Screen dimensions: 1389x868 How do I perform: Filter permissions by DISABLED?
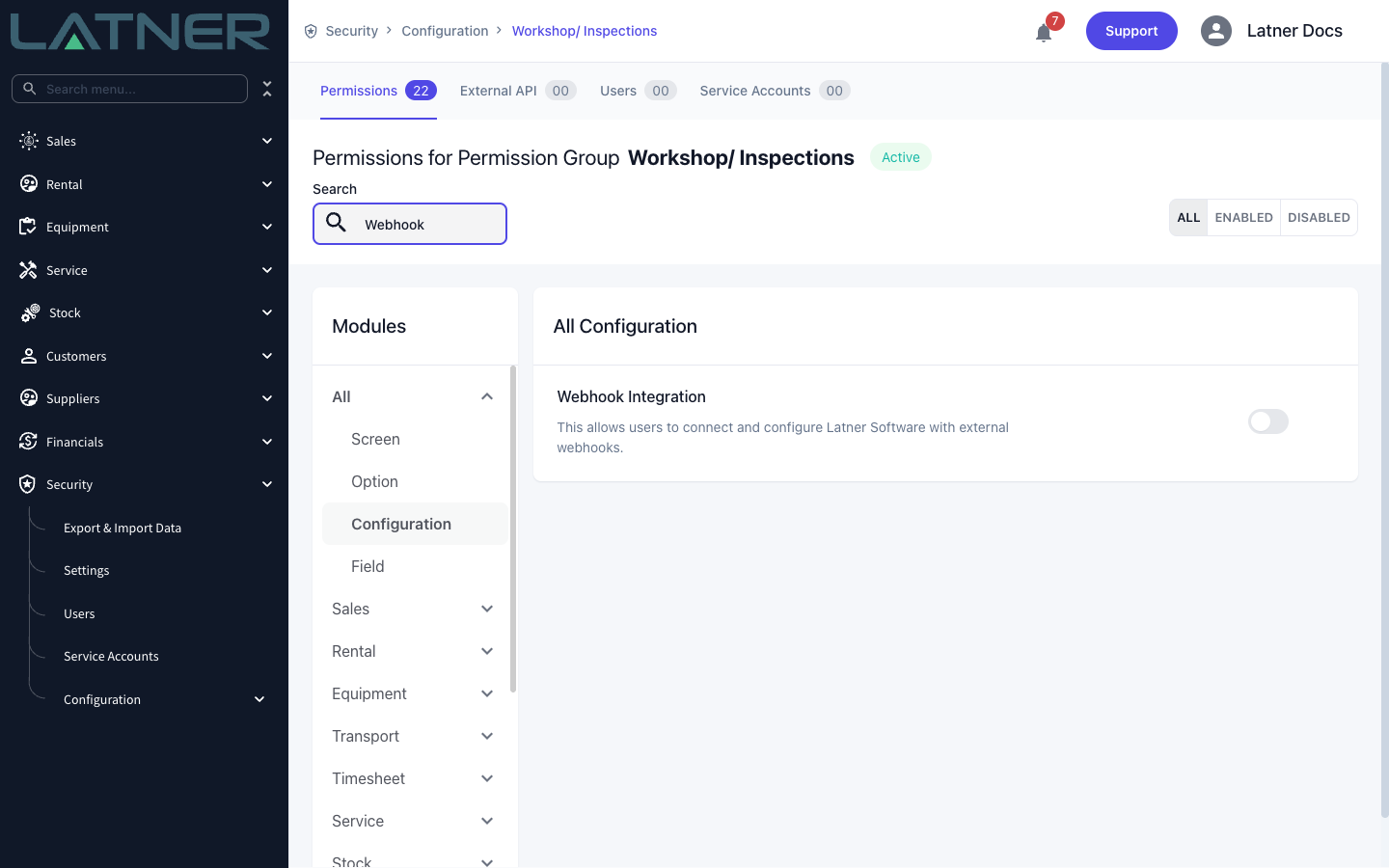pos(1319,217)
